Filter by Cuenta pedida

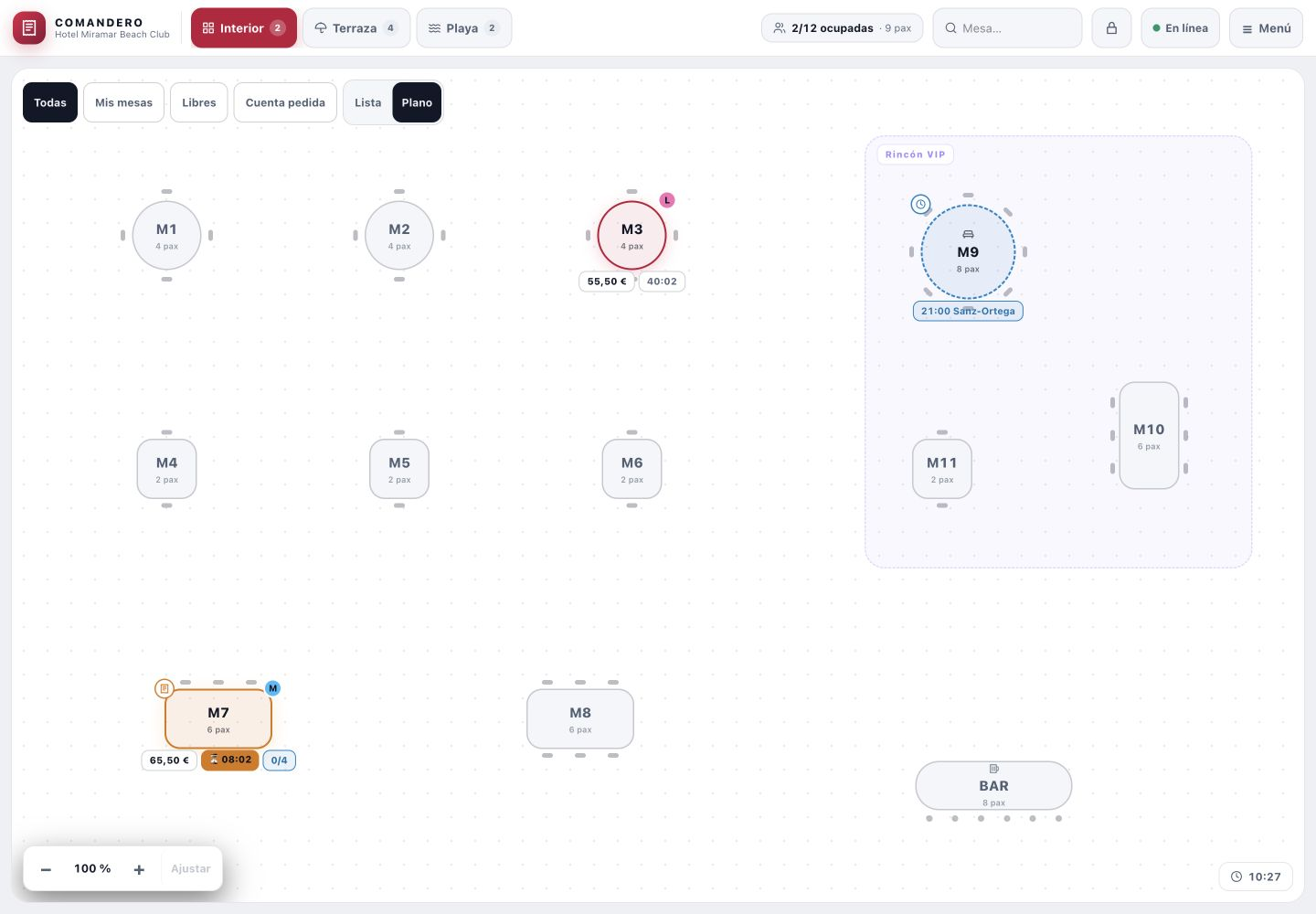(x=285, y=102)
